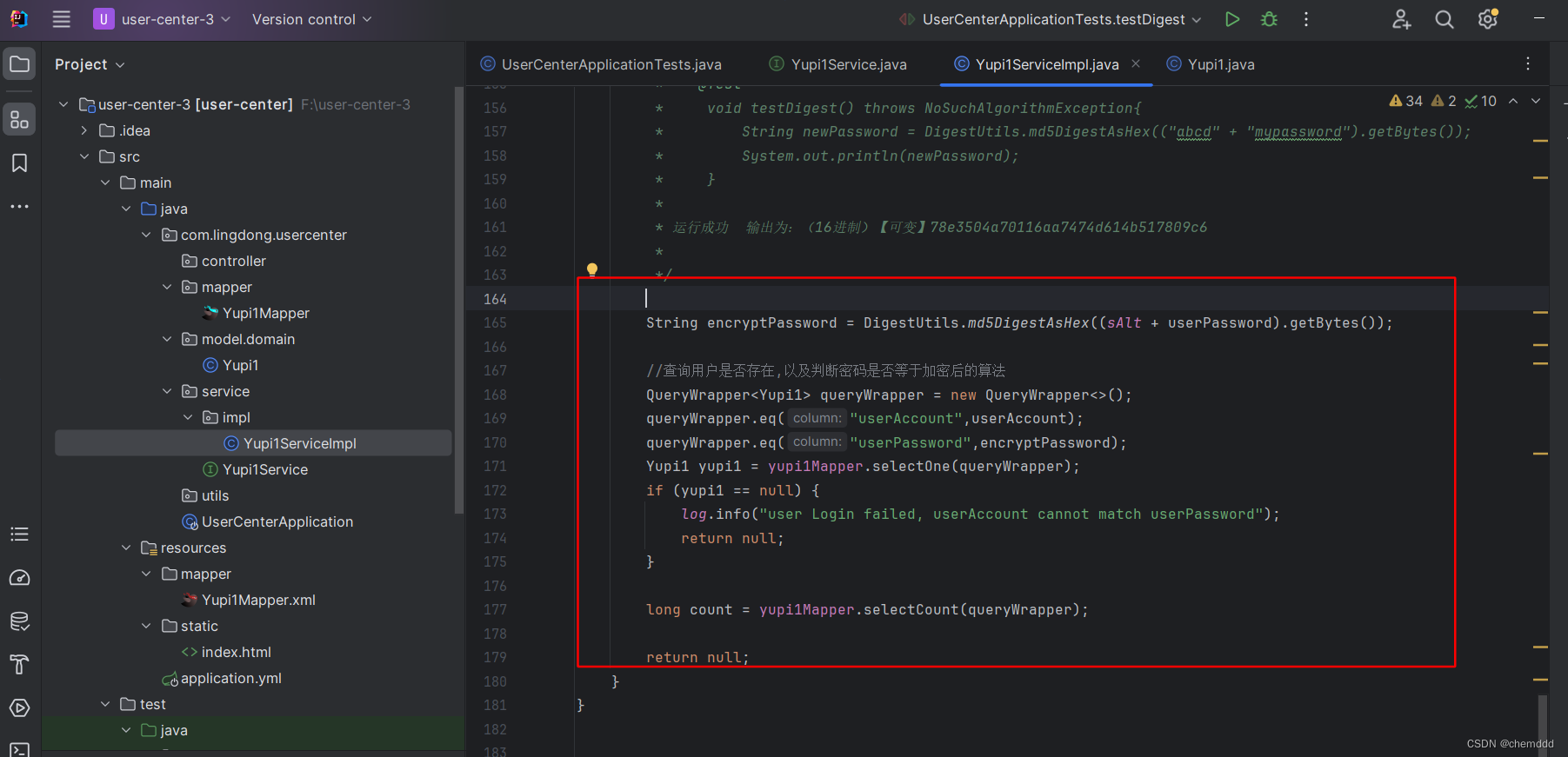Close the Yupi1ServiceImpl.java tab
The width and height of the screenshot is (1568, 757).
click(1136, 63)
